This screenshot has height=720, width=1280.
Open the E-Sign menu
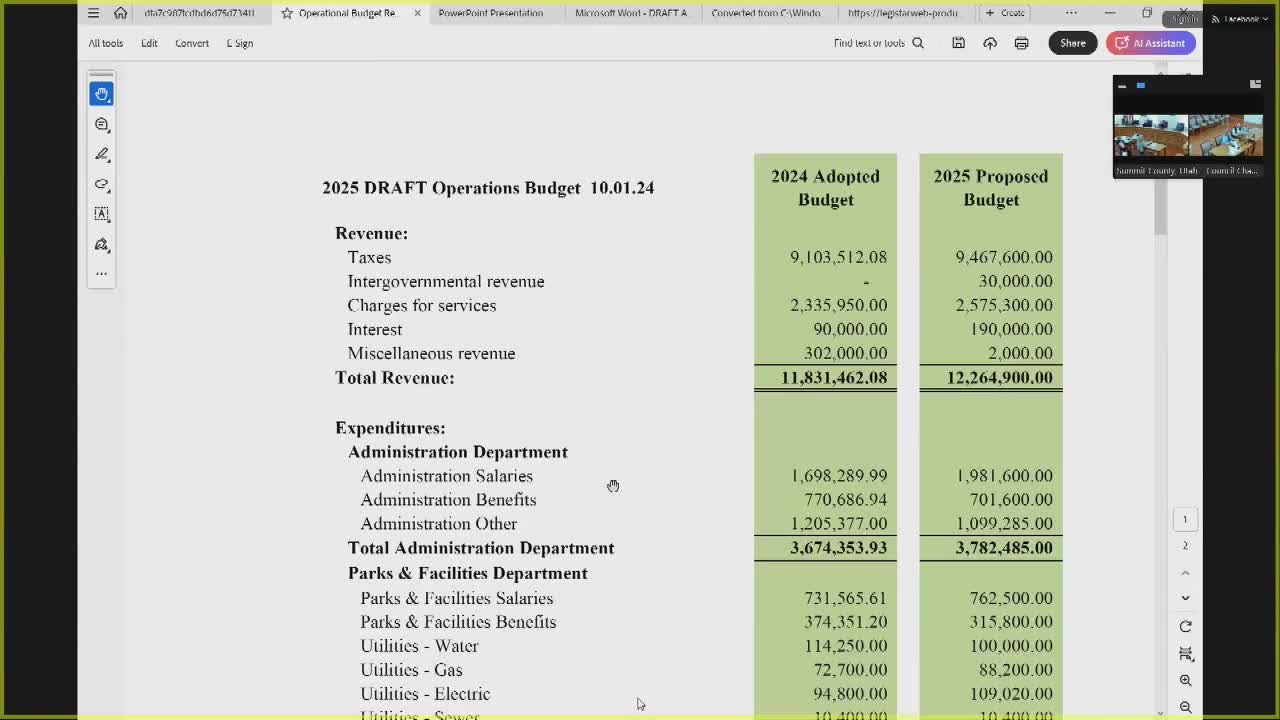tap(240, 43)
